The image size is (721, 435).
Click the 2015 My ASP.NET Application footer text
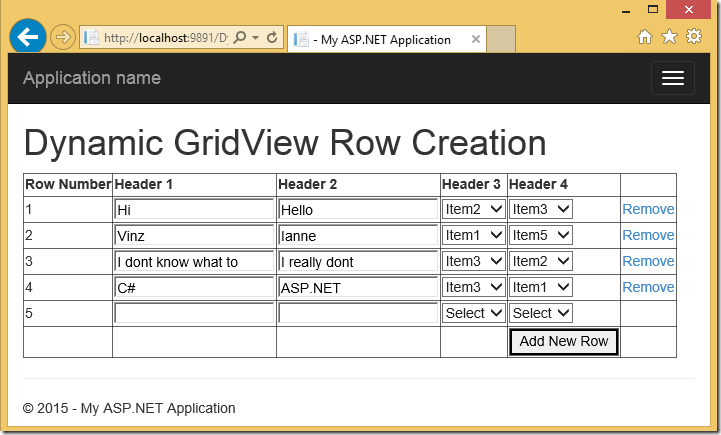tap(129, 408)
